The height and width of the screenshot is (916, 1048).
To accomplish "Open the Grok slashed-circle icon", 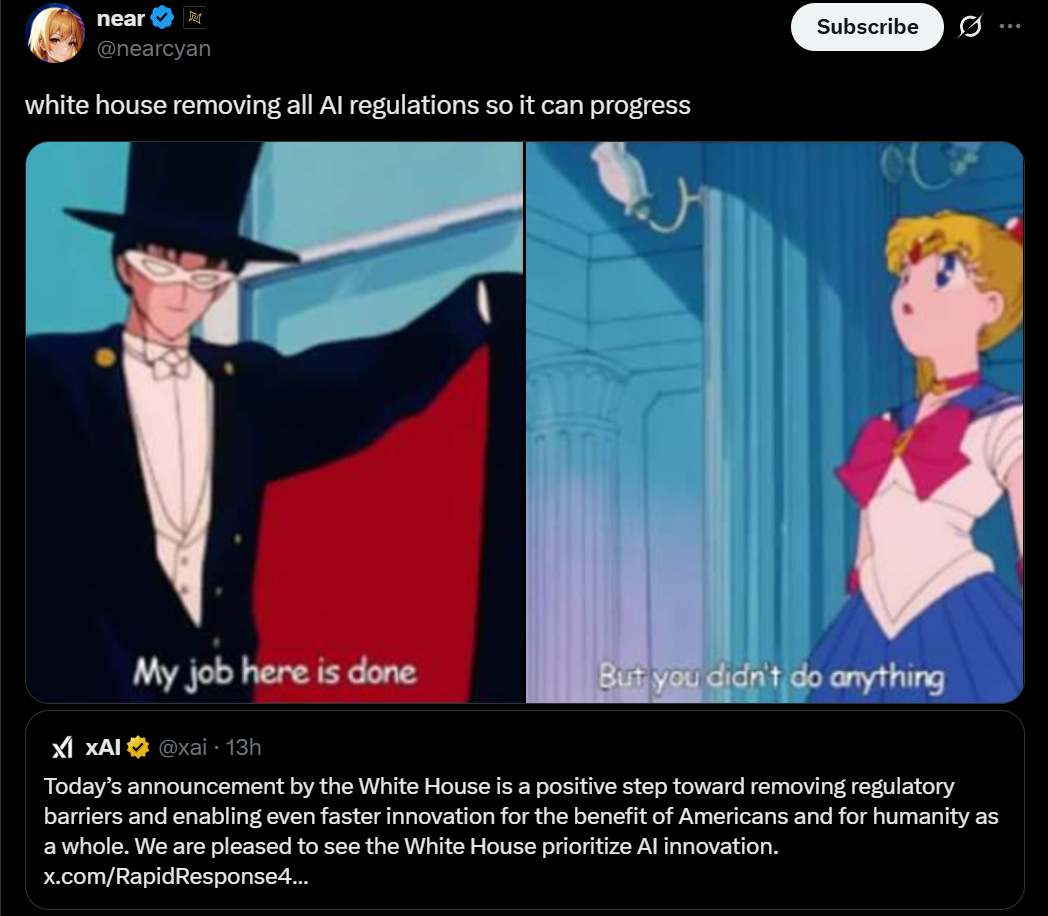I will click(969, 27).
